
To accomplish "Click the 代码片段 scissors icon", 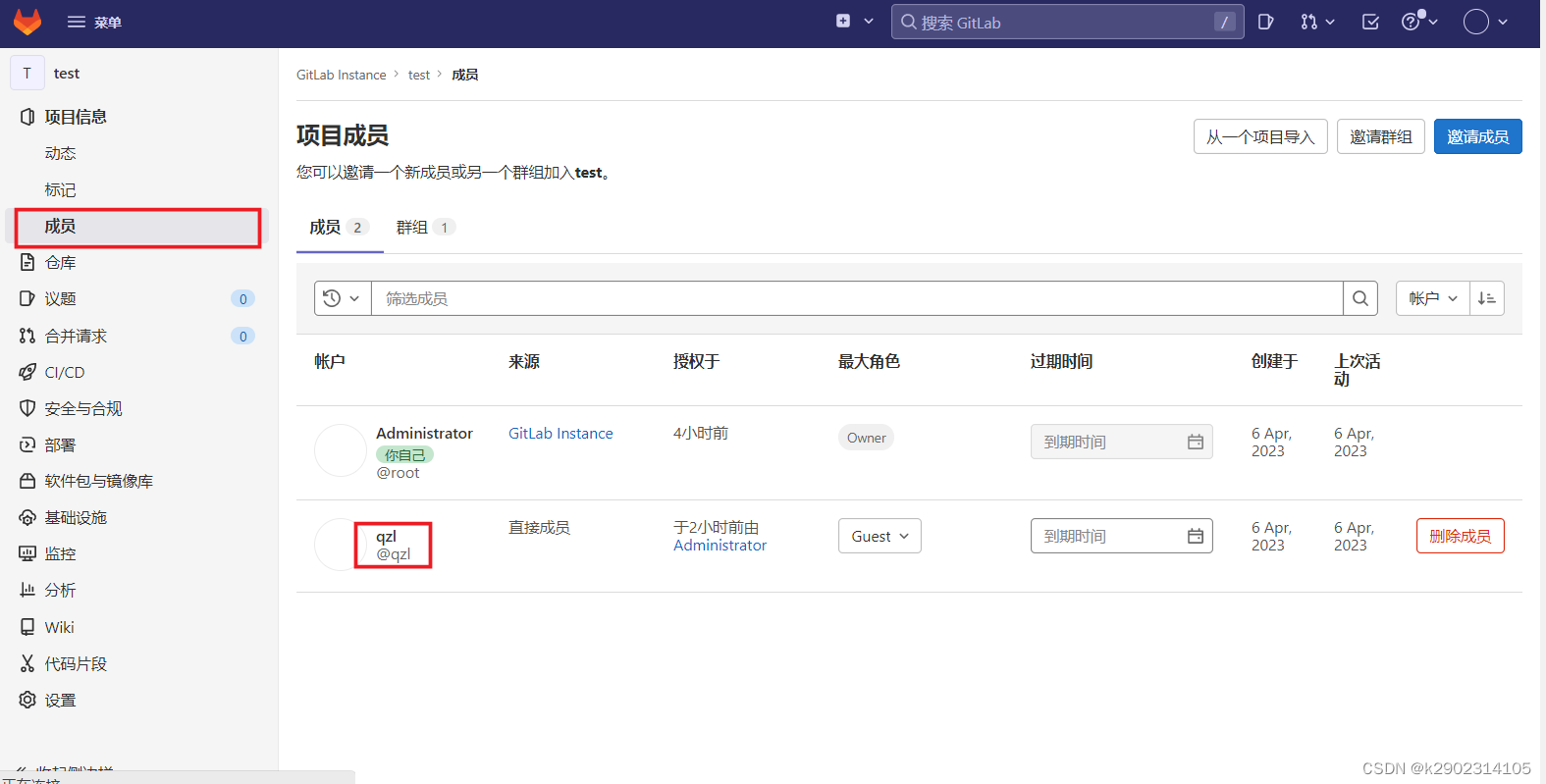I will tap(27, 663).
